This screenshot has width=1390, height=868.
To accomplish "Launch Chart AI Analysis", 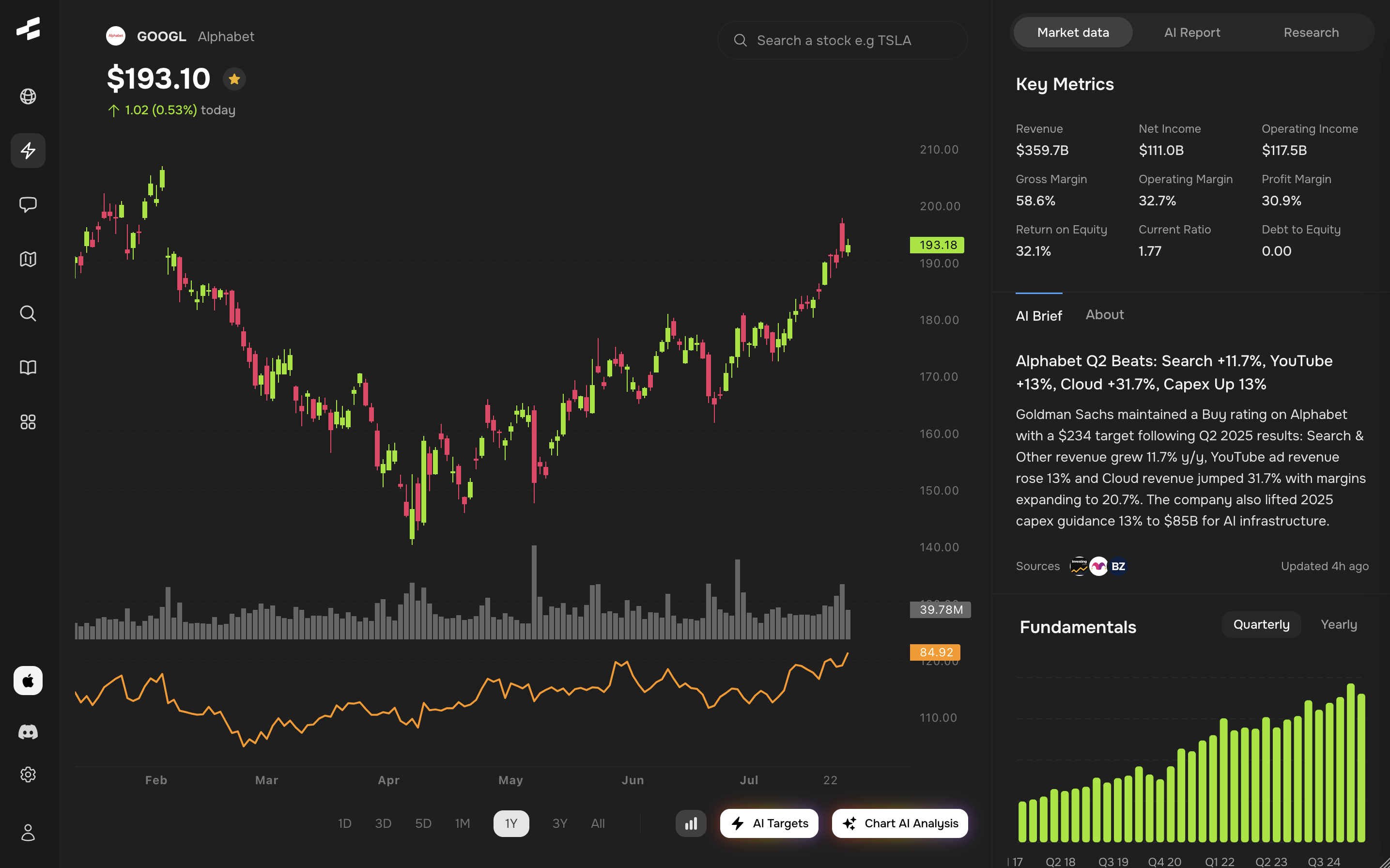I will pyautogui.click(x=899, y=824).
